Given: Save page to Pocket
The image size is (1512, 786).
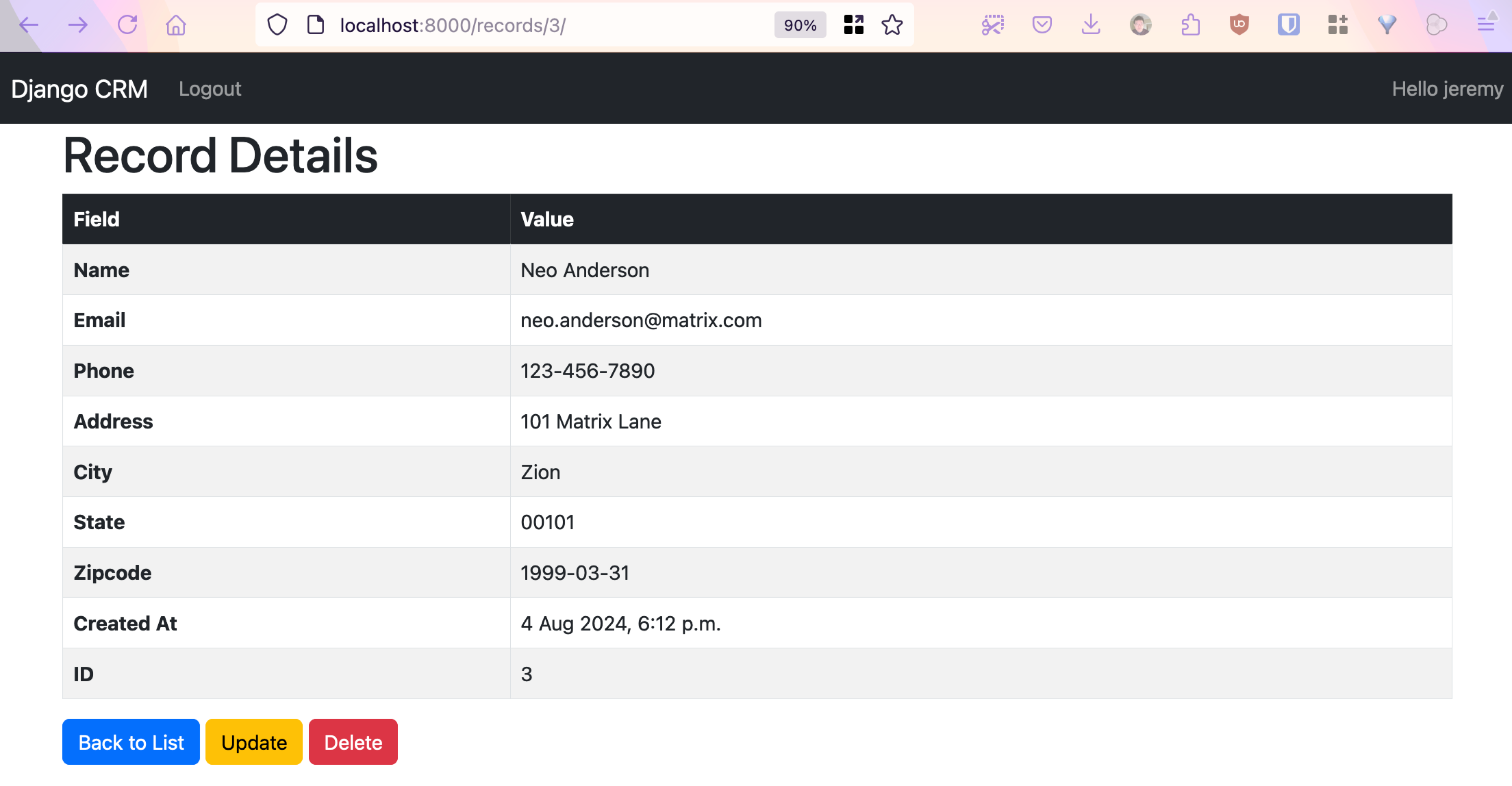Looking at the screenshot, I should [x=1042, y=25].
